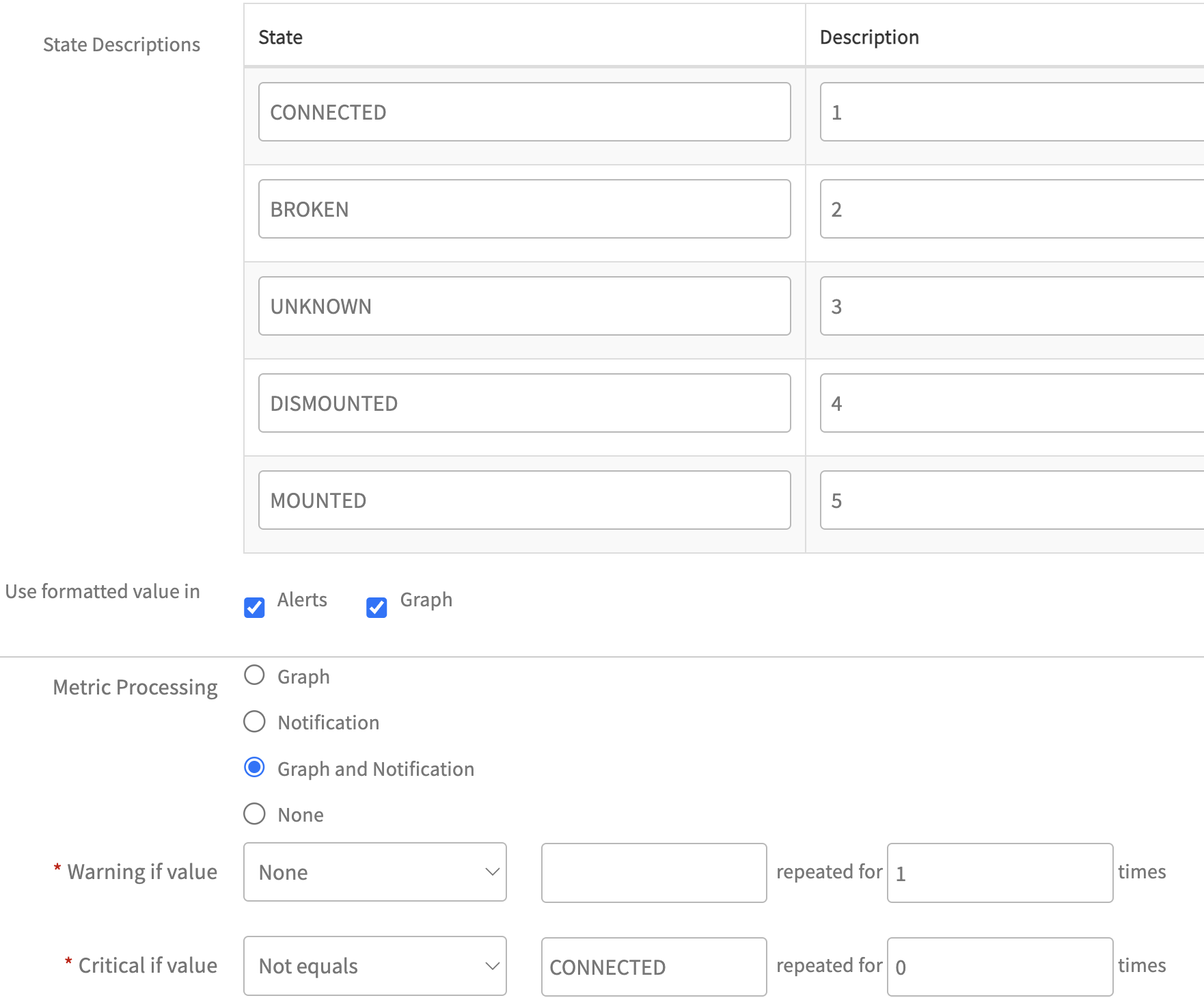The width and height of the screenshot is (1204, 998).
Task: Toggle the Graph formatted value checkbox
Action: click(x=377, y=607)
